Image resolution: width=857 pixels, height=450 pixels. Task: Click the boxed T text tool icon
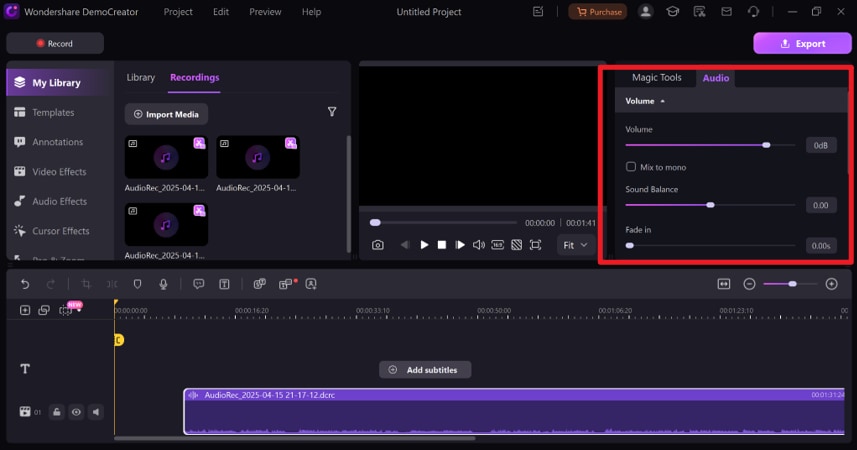click(x=224, y=284)
